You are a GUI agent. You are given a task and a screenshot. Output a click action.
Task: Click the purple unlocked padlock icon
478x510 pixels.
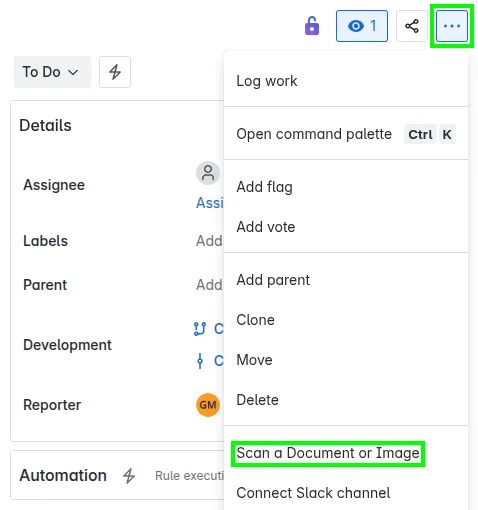pyautogui.click(x=312, y=26)
